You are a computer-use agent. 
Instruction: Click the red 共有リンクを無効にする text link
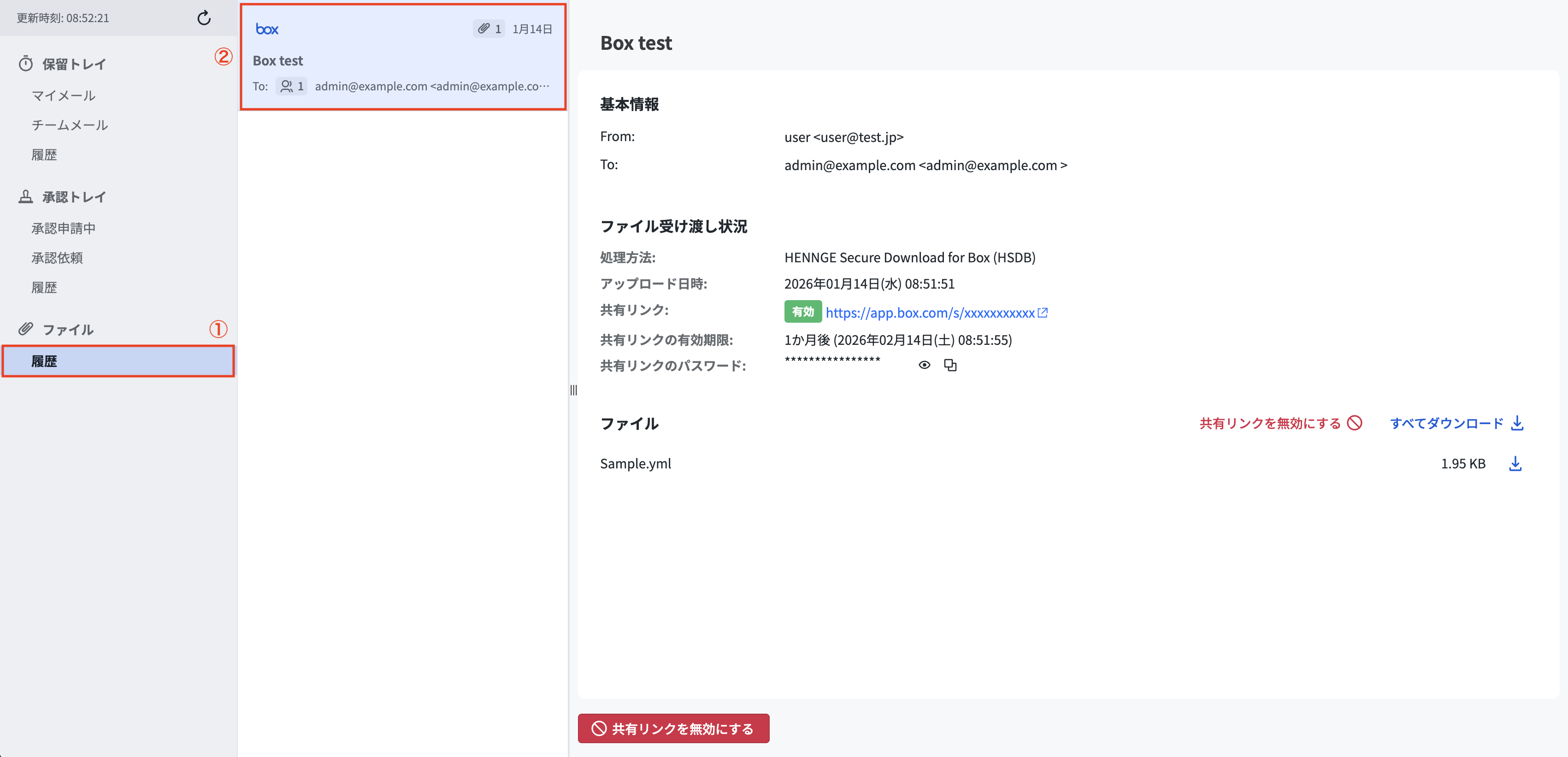tap(1270, 423)
